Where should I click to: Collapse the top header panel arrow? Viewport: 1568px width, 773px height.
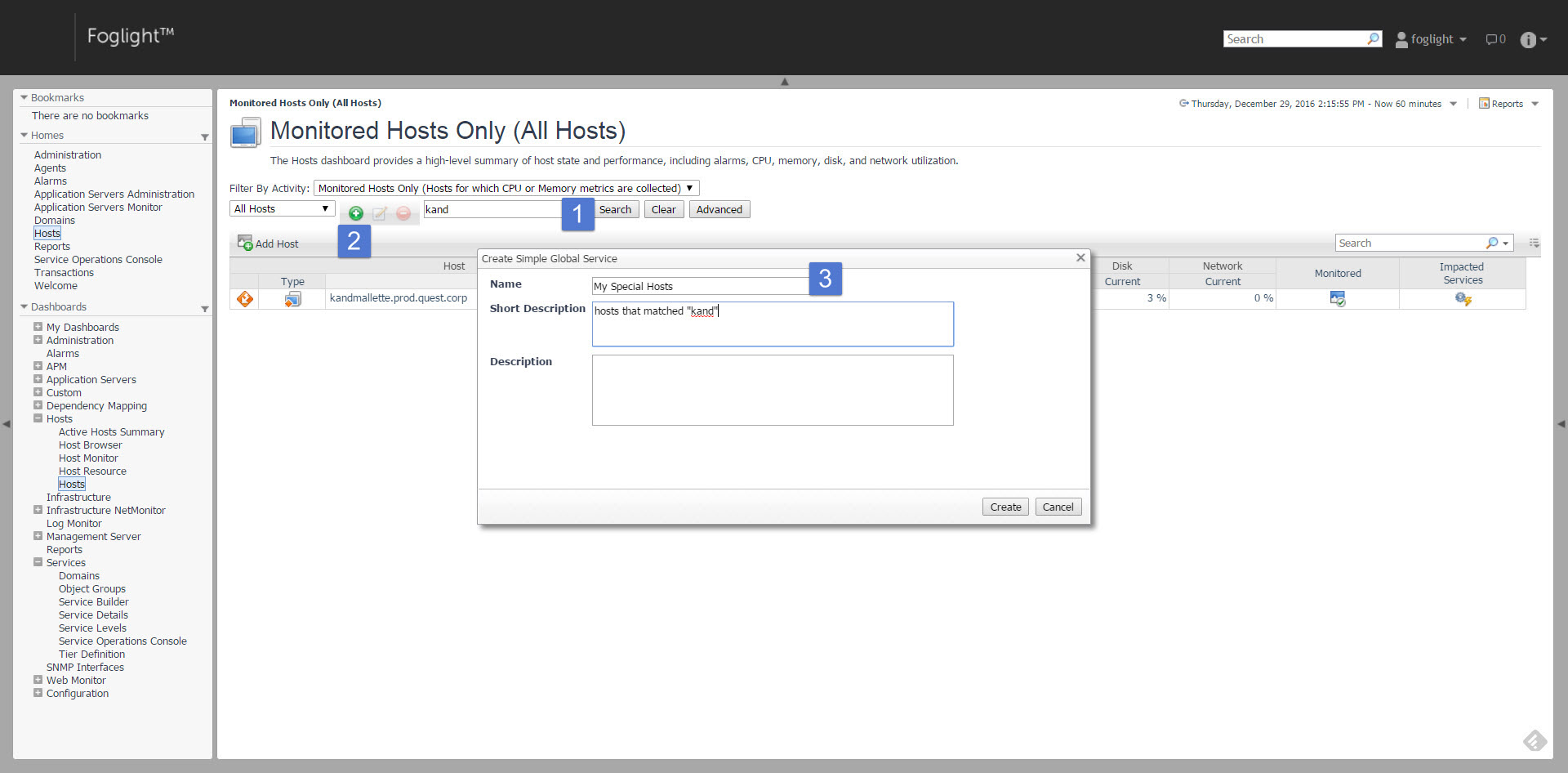pyautogui.click(x=785, y=82)
